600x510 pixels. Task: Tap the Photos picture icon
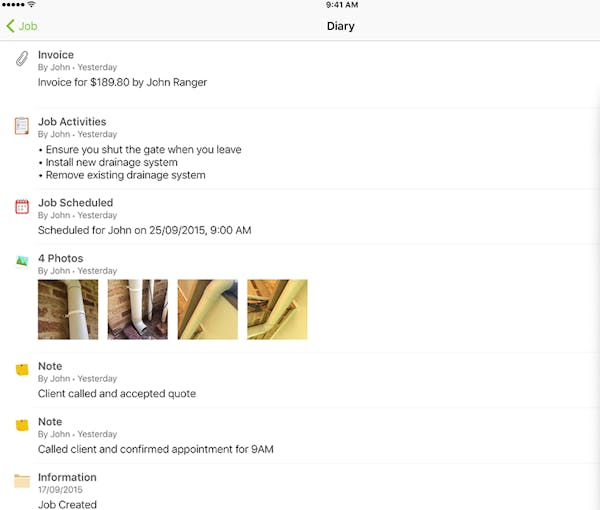(22, 262)
